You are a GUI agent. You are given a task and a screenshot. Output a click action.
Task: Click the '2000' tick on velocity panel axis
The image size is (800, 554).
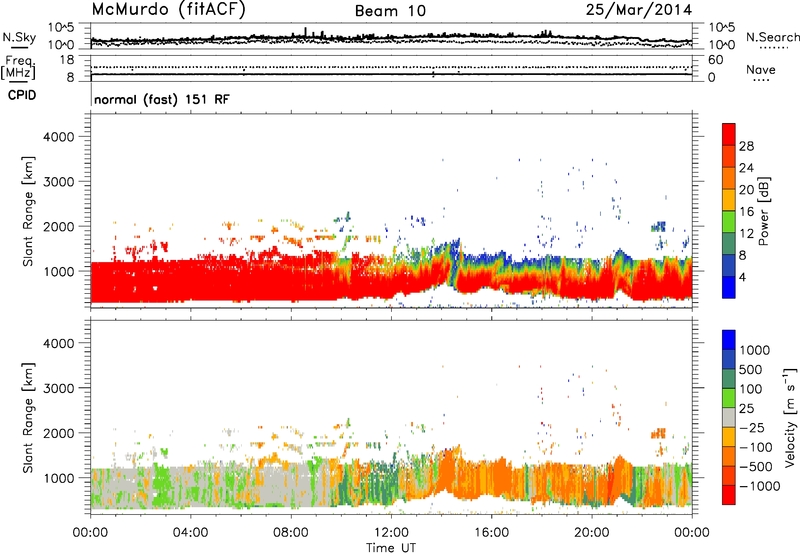click(58, 433)
